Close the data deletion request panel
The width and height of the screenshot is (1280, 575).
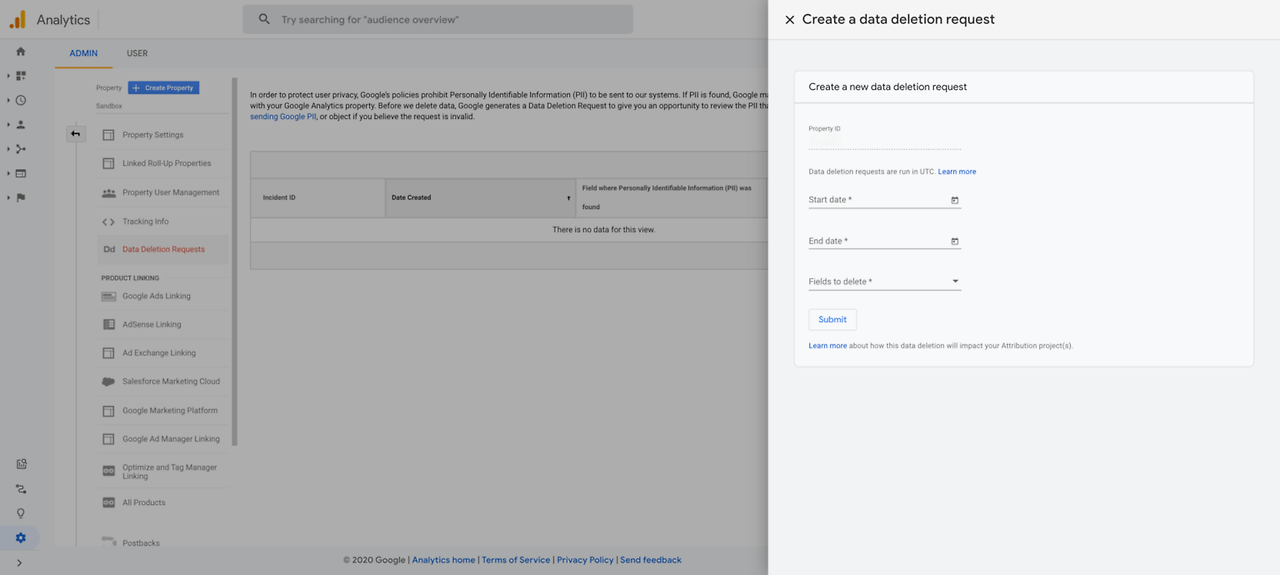(x=790, y=20)
